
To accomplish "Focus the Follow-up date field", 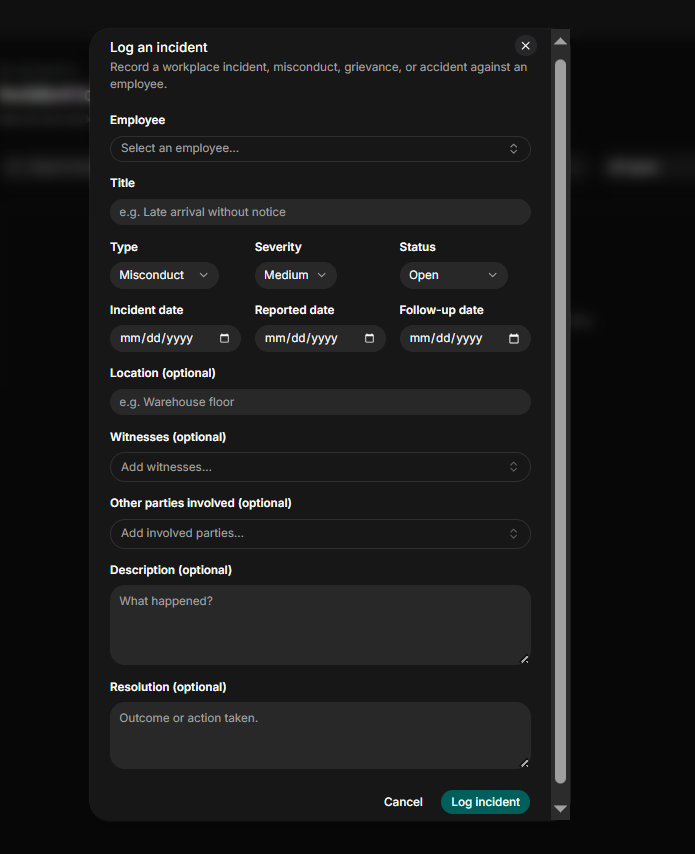I will click(x=465, y=338).
